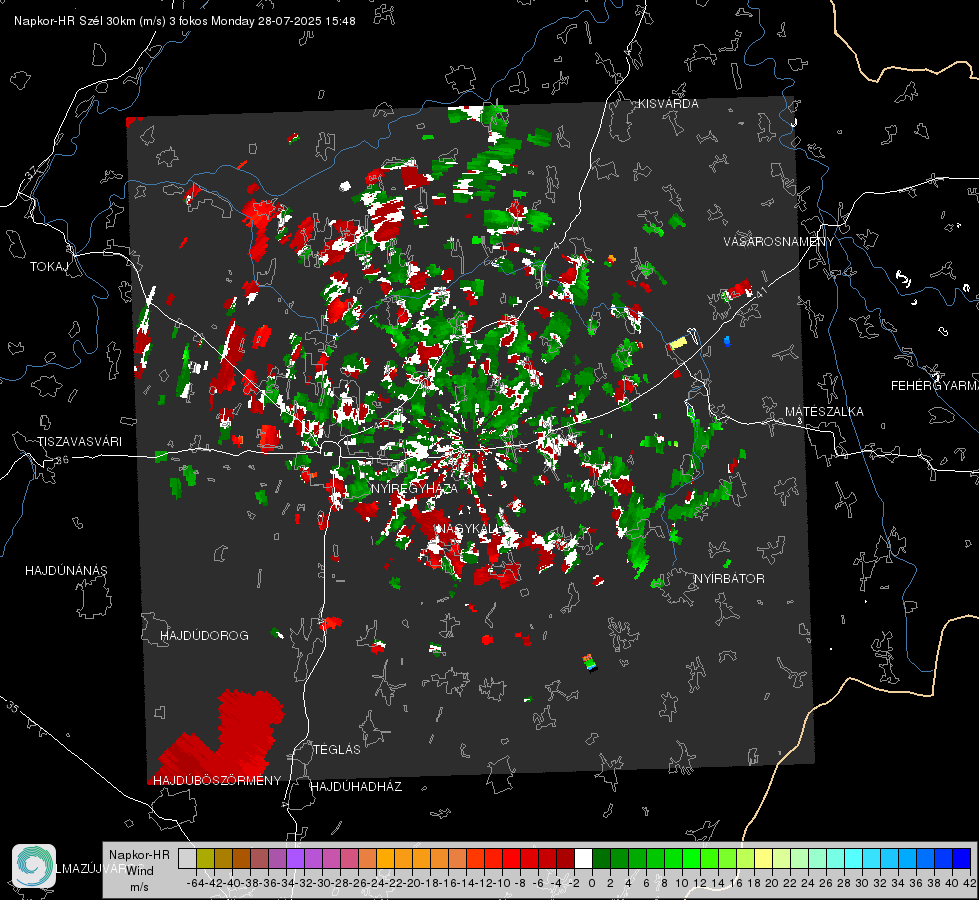The image size is (979, 900).
Task: Click the KISVÁRDA town label
Action: click(668, 104)
